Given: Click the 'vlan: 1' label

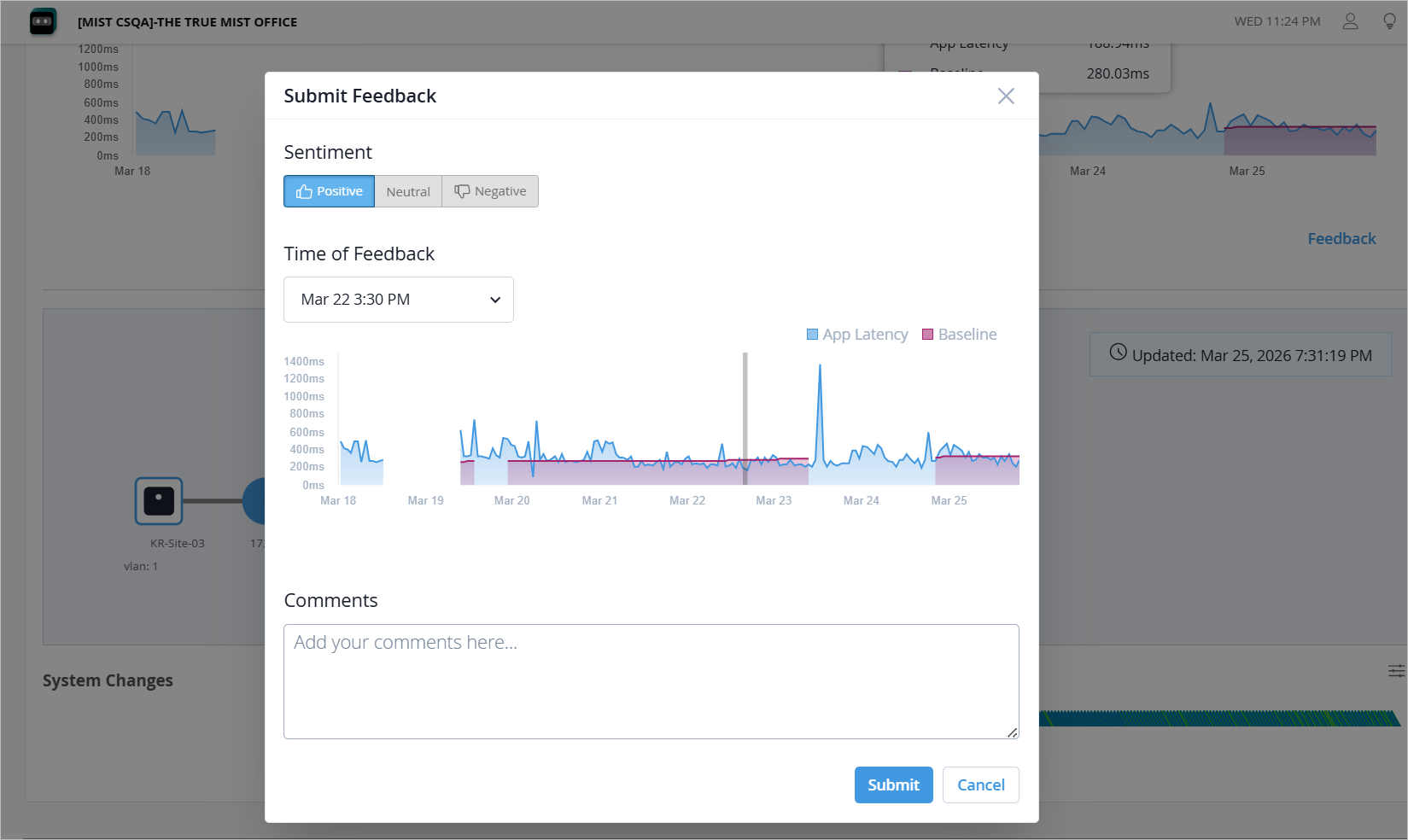Looking at the screenshot, I should coord(141,566).
